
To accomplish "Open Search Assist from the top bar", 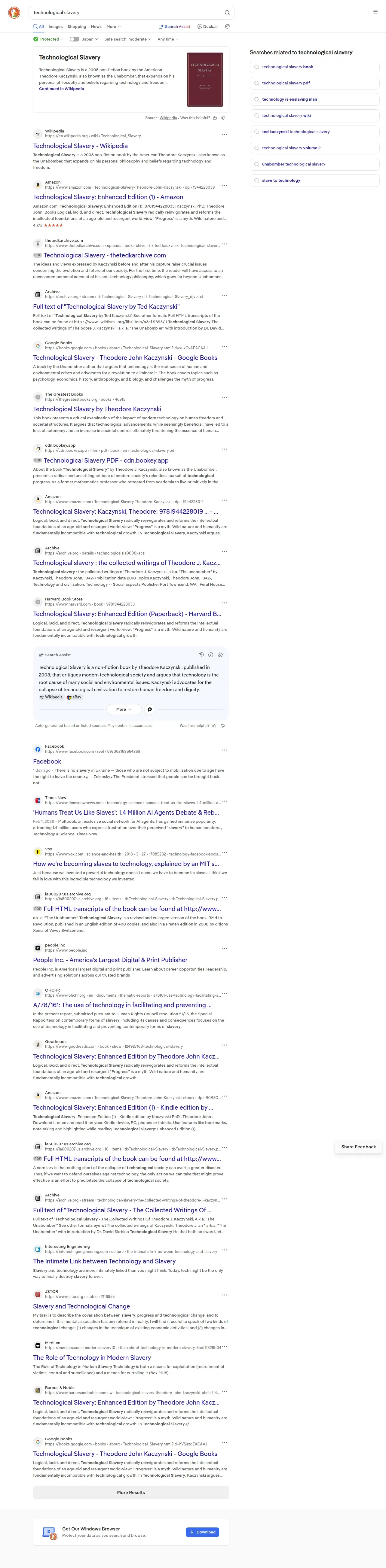I will click(x=174, y=27).
